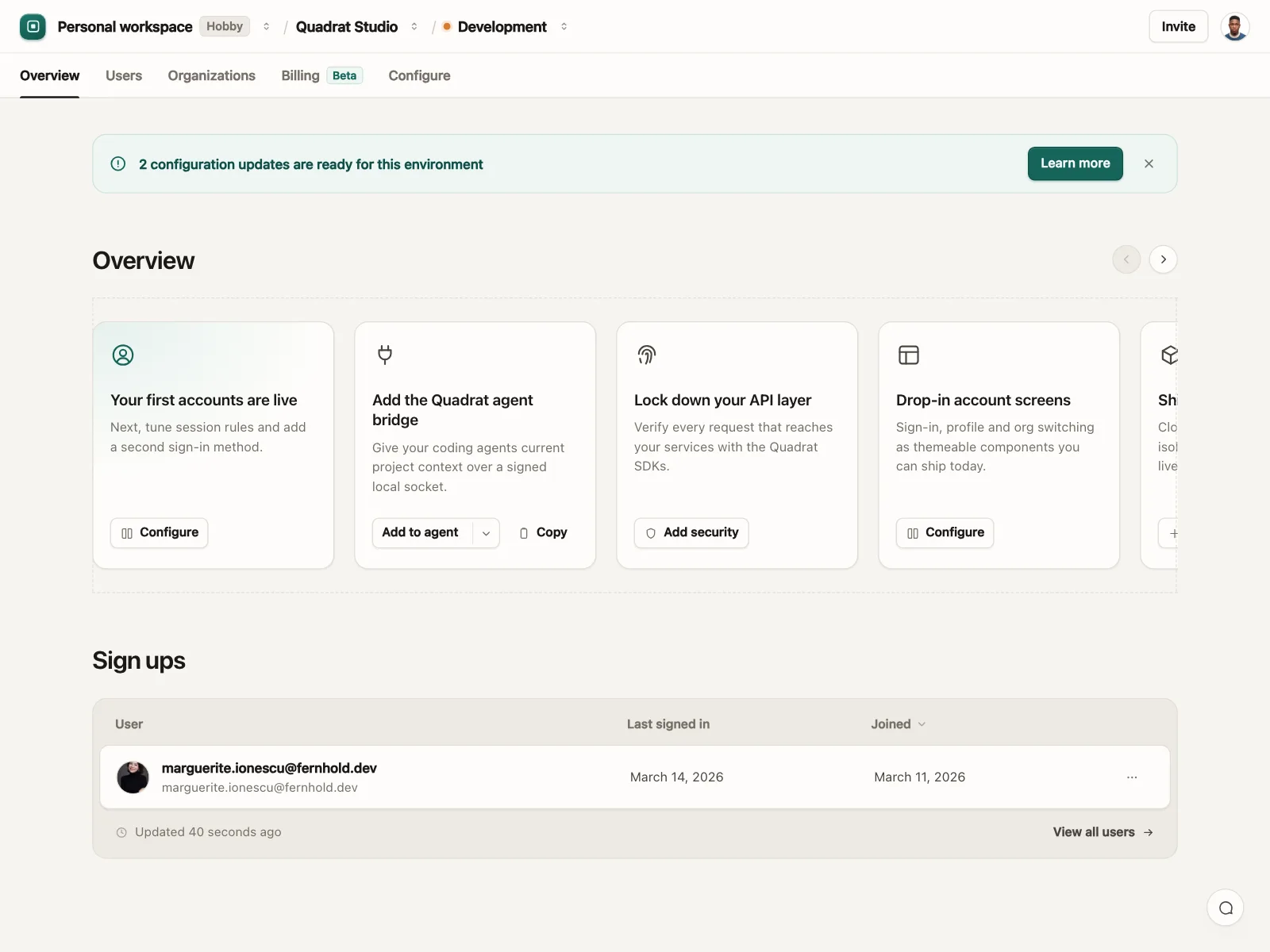Viewport: 1270px width, 952px height.
Task: Open the user profile avatar menu
Action: click(1234, 26)
